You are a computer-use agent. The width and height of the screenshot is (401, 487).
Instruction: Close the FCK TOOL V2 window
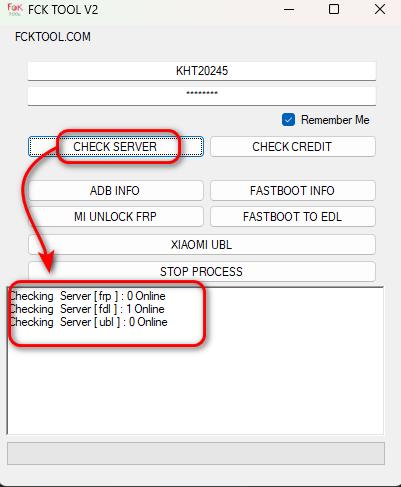[380, 9]
